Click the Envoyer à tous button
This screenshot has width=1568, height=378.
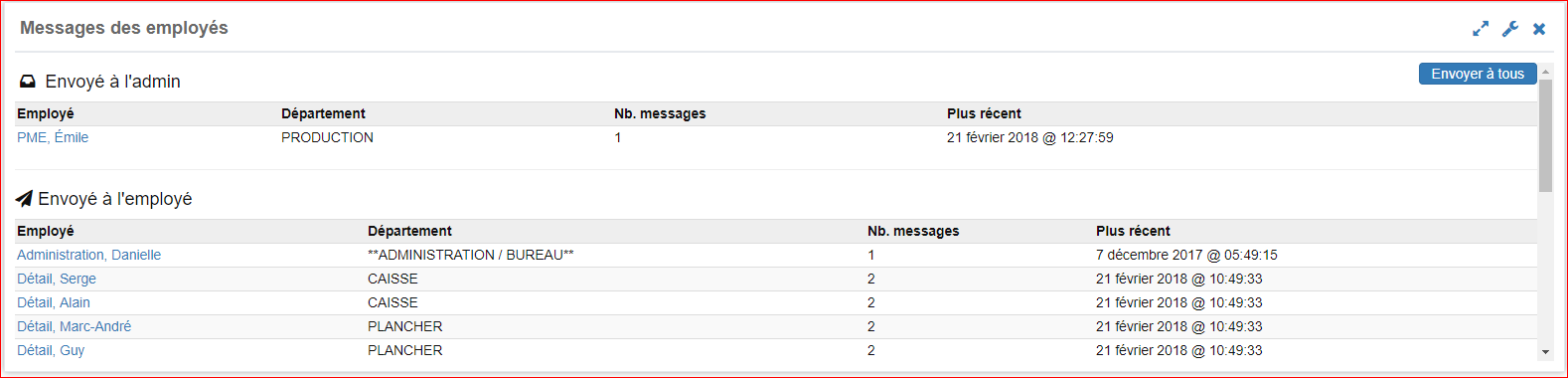1478,74
